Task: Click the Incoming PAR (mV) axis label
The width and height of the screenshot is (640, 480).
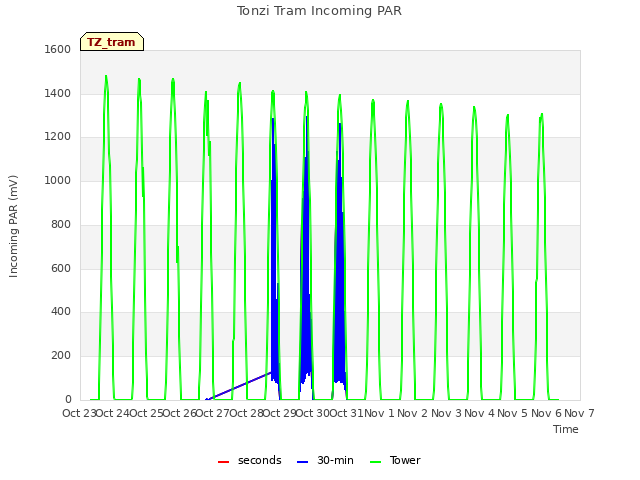Action: tap(13, 227)
